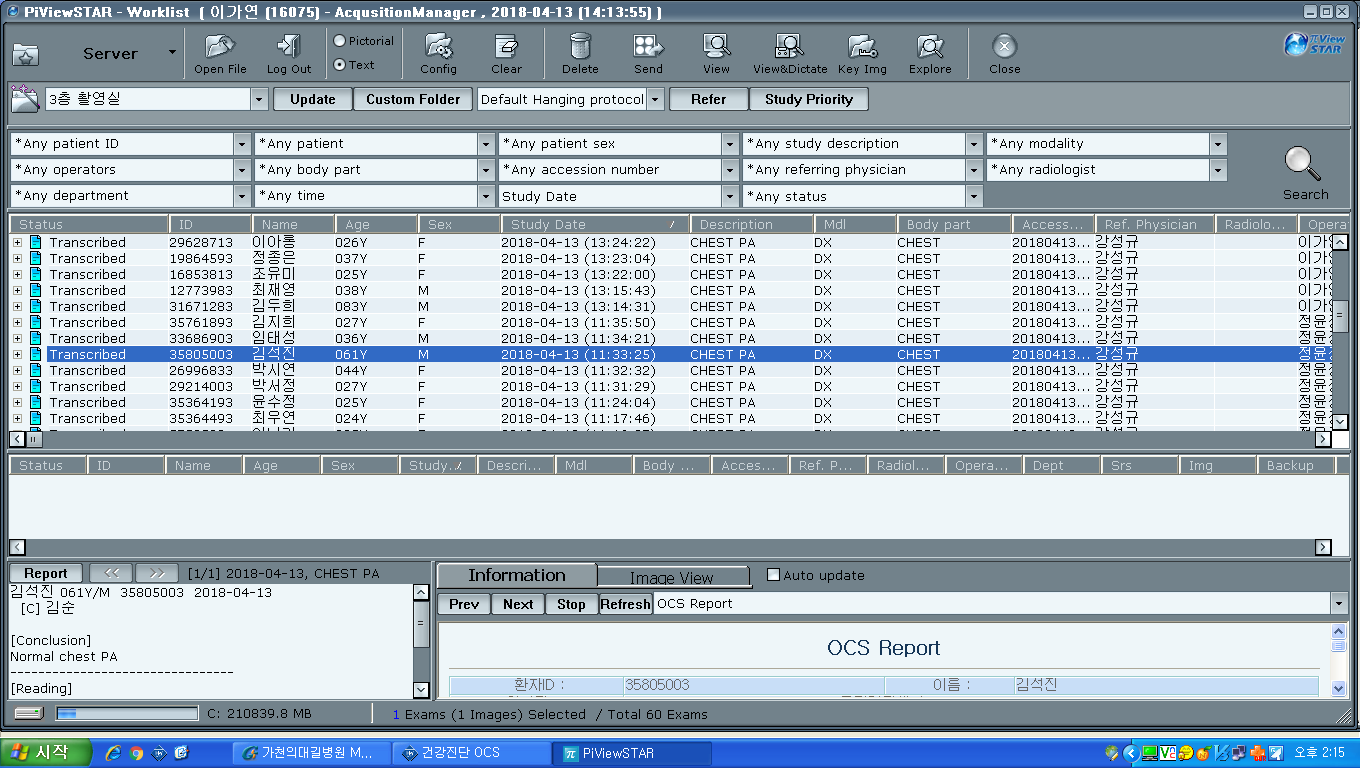The image size is (1360, 768).
Task: Enable the Auto update checkbox
Action: pos(773,575)
